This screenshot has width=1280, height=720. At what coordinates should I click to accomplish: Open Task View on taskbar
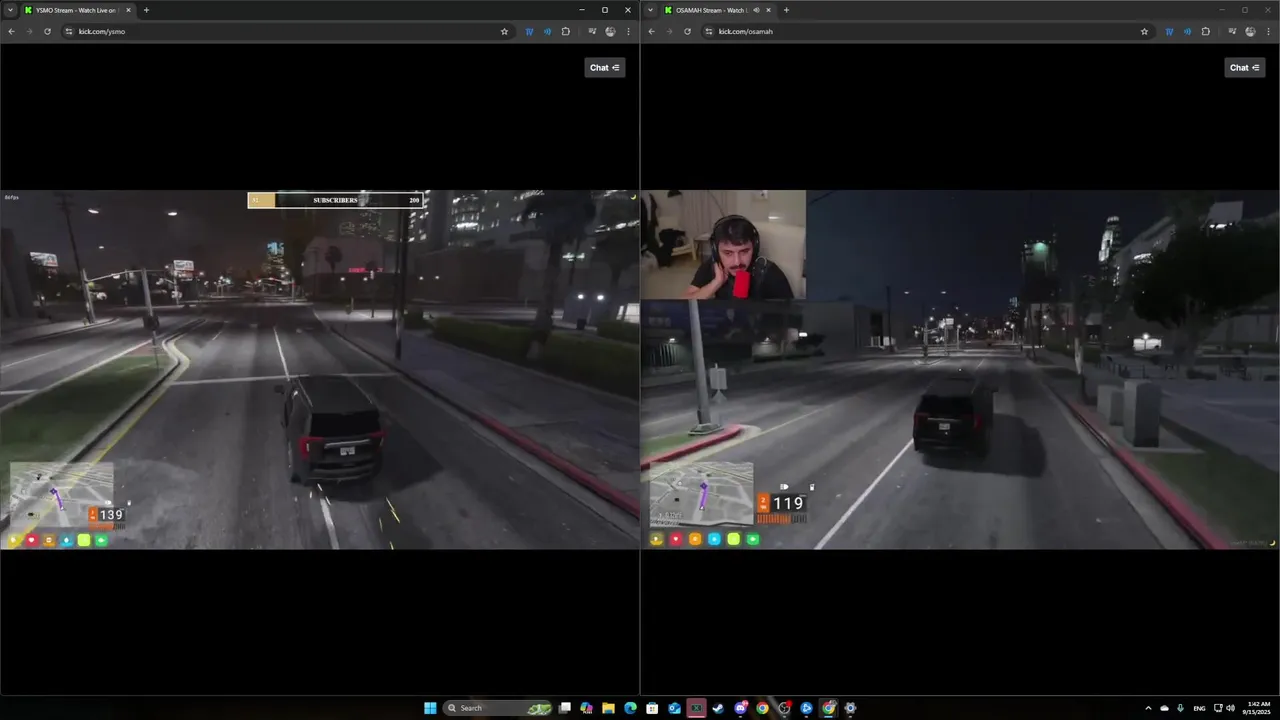565,708
